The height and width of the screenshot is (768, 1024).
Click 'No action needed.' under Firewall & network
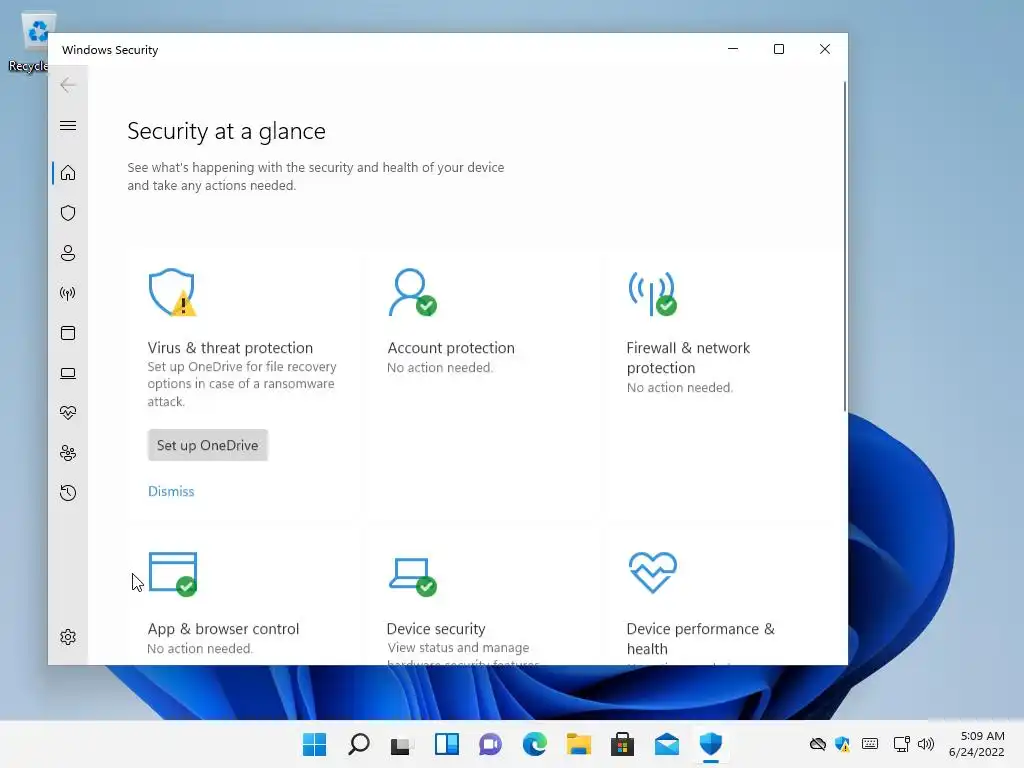click(680, 387)
